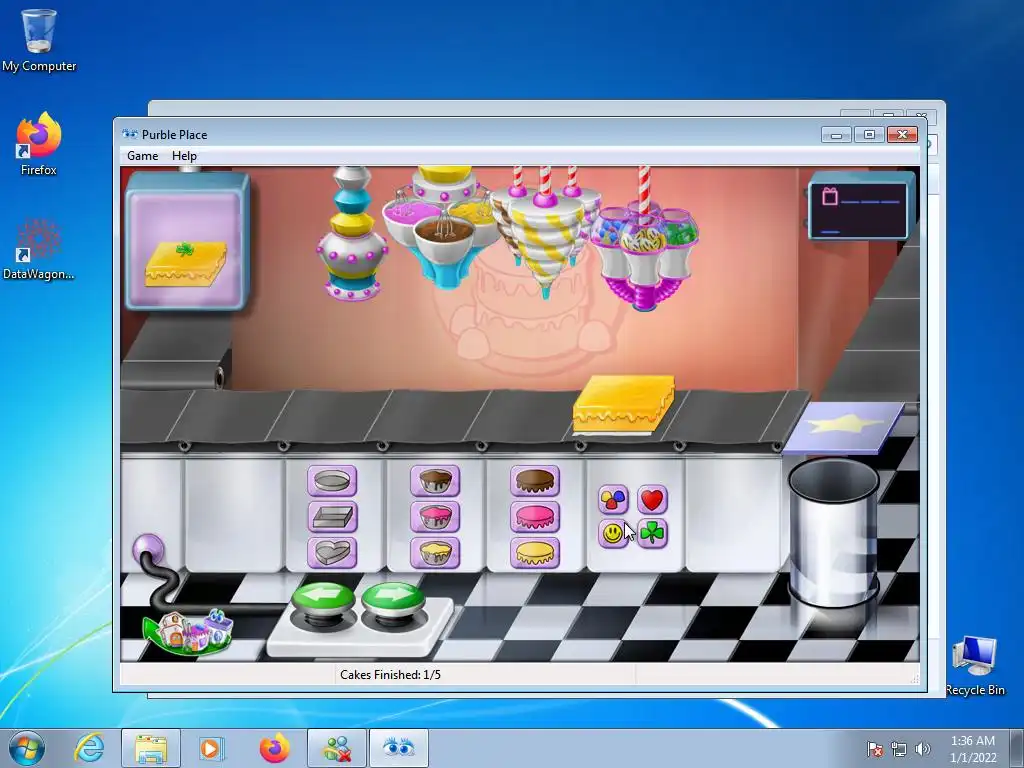Viewport: 1024px width, 768px height.
Task: Choose chocolate batter flavor button
Action: (x=435, y=481)
